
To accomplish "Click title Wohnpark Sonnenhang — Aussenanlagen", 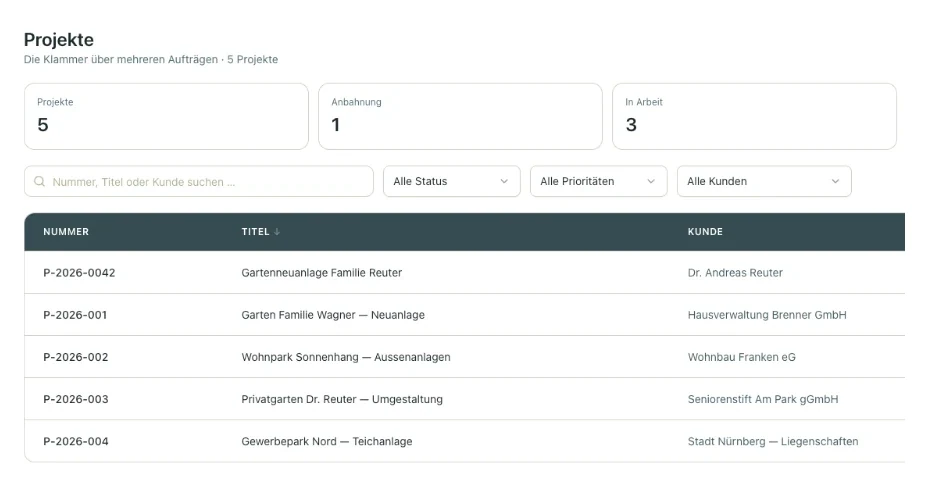I will 346,357.
